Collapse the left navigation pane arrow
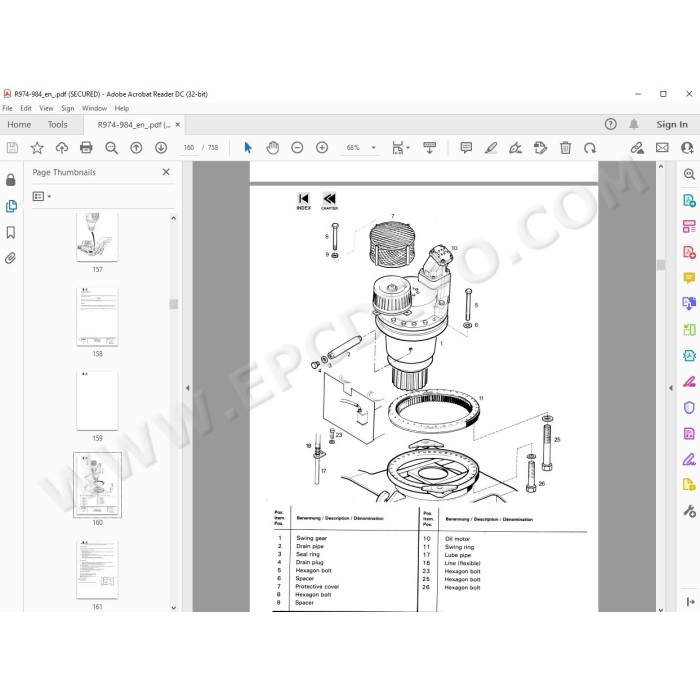Viewport: 700px width, 700px height. coord(188,388)
